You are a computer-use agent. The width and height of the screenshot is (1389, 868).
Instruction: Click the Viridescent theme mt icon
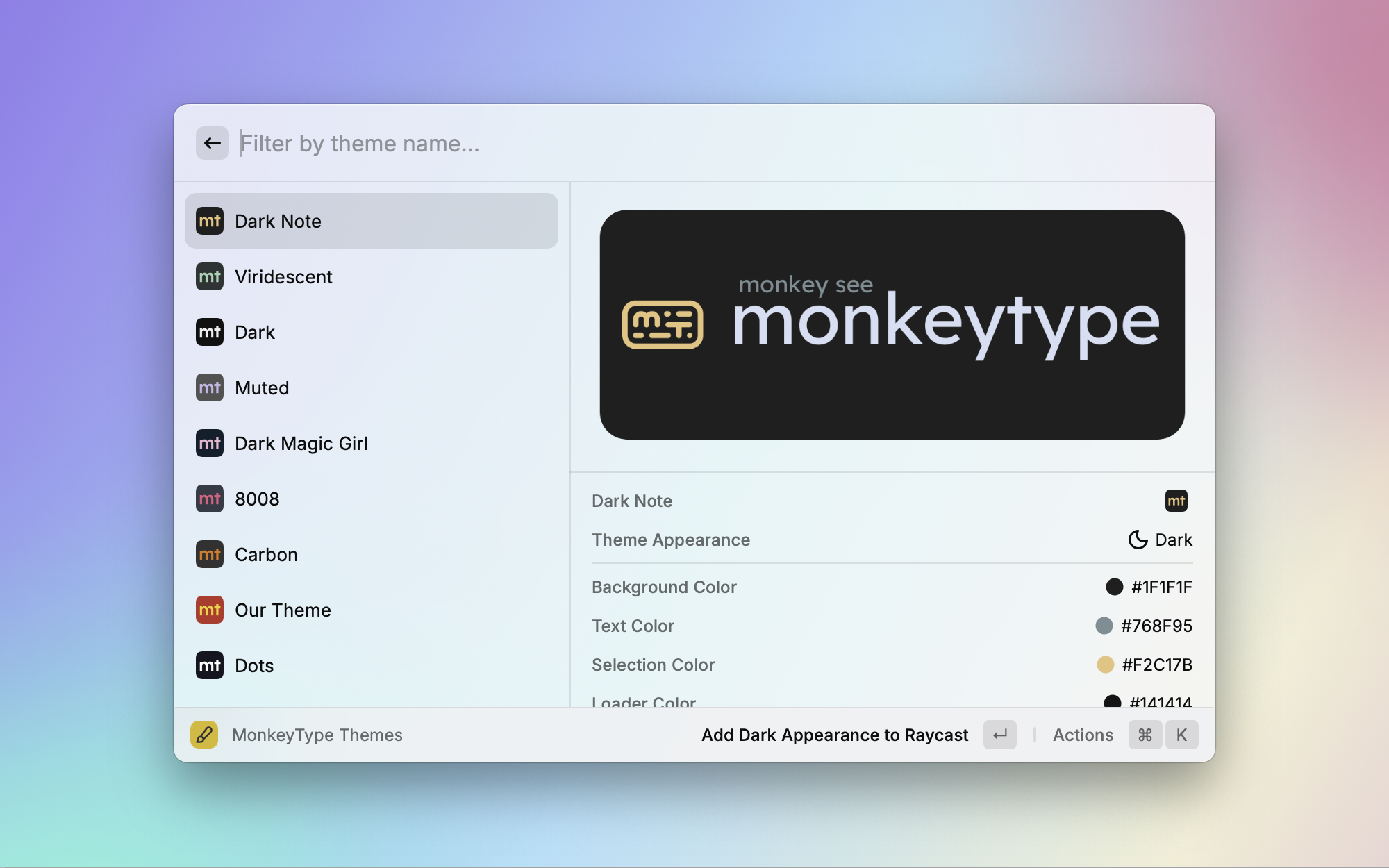(x=209, y=276)
